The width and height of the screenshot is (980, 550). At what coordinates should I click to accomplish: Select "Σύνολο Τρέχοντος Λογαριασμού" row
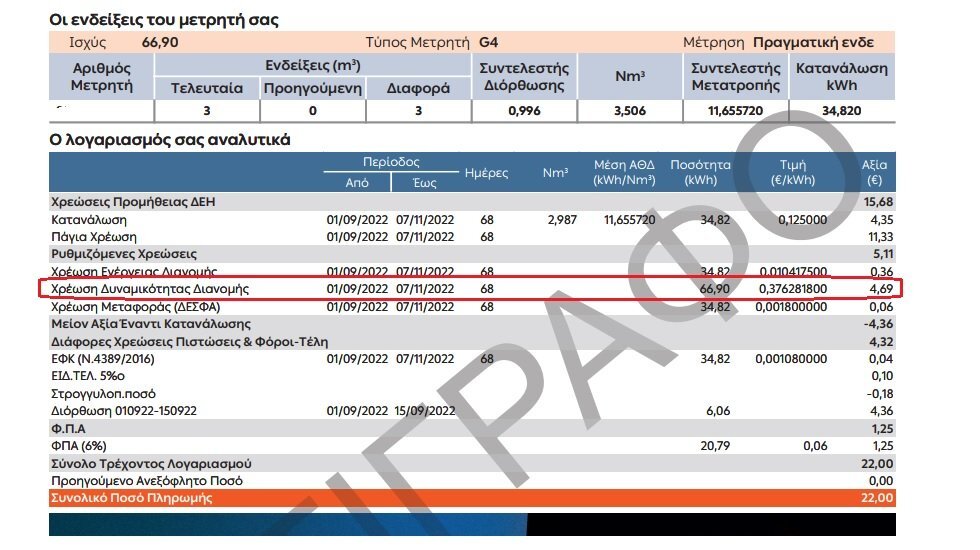tap(472, 464)
